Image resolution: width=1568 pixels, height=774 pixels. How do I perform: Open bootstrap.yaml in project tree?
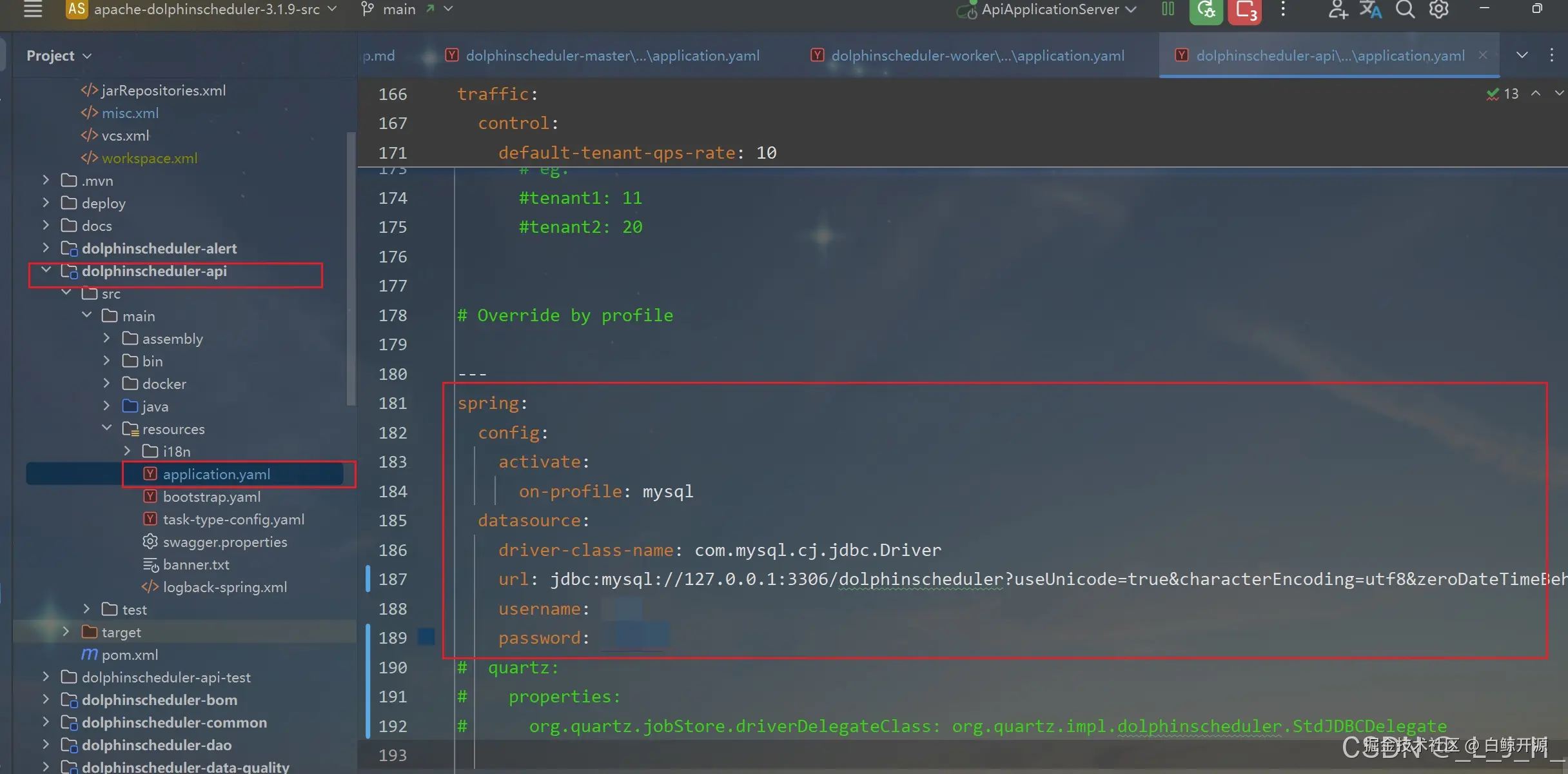[x=211, y=497]
